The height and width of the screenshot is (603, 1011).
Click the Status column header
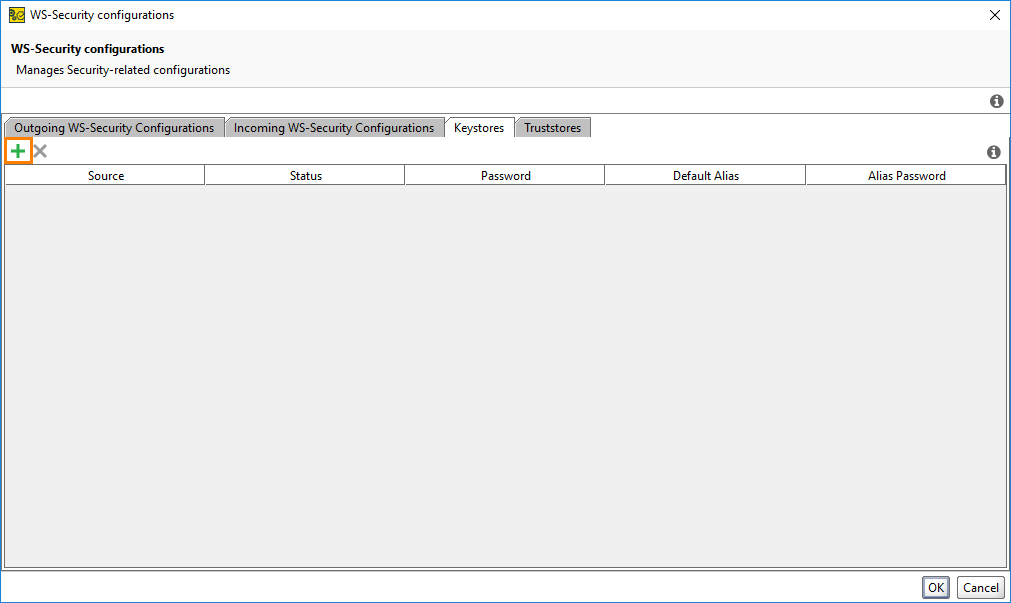(x=304, y=174)
